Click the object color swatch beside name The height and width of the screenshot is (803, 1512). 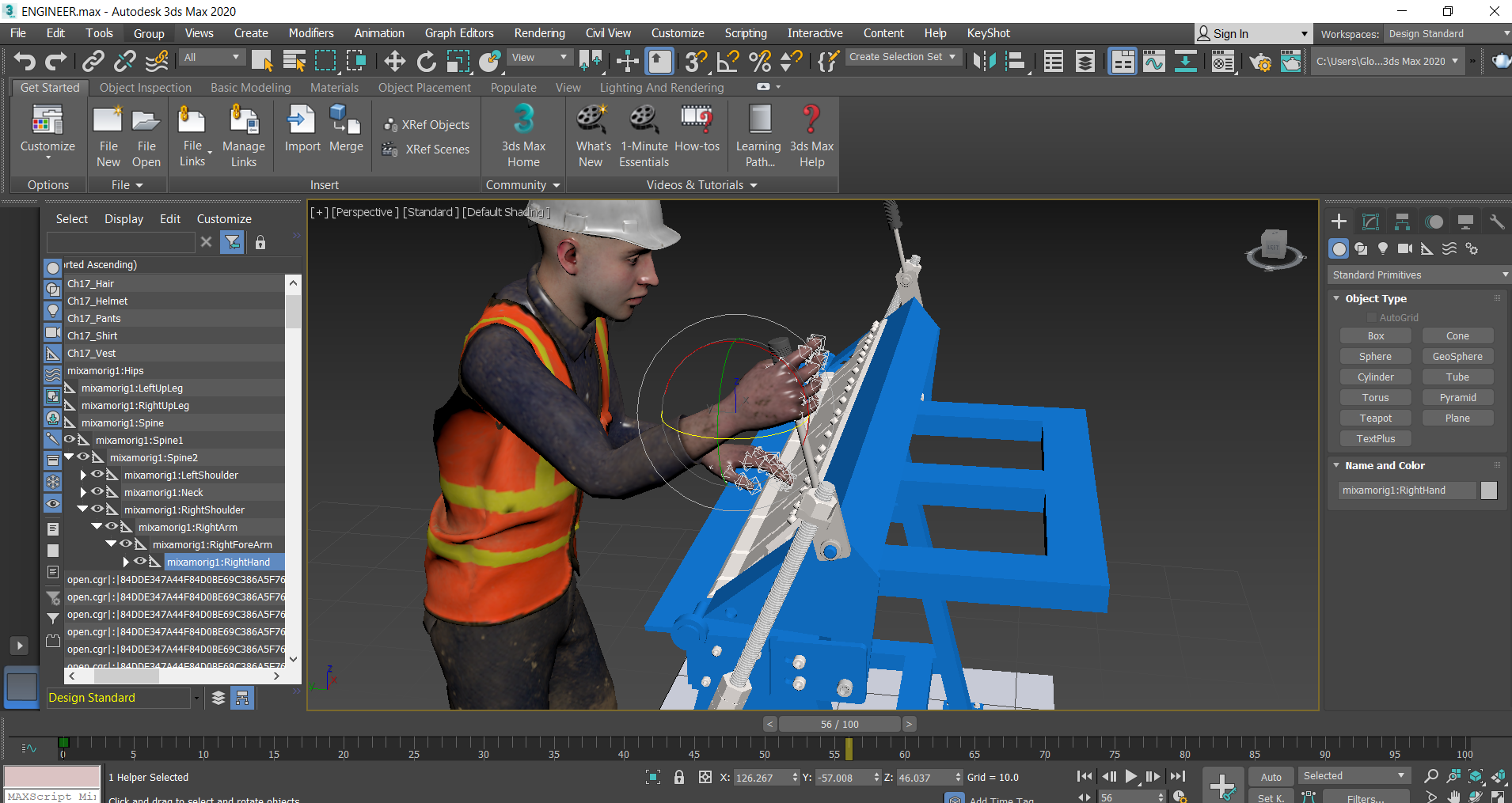(1488, 491)
